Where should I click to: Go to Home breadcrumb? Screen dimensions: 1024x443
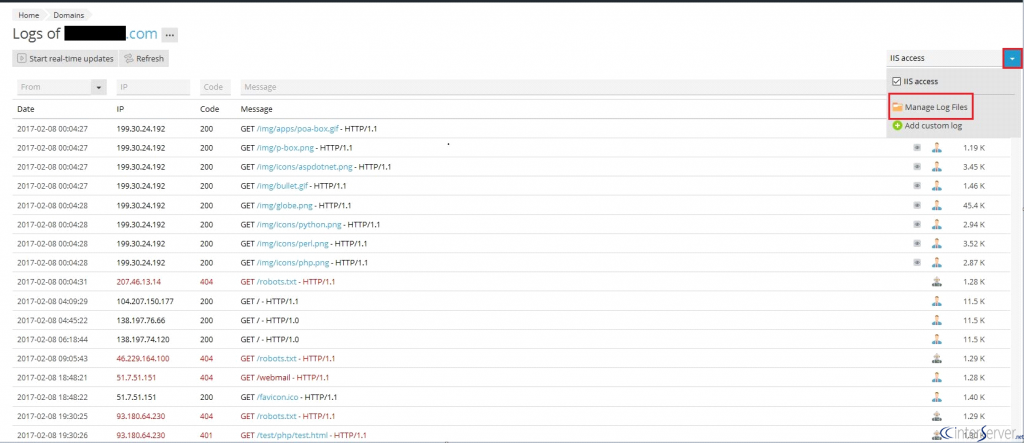tap(28, 15)
